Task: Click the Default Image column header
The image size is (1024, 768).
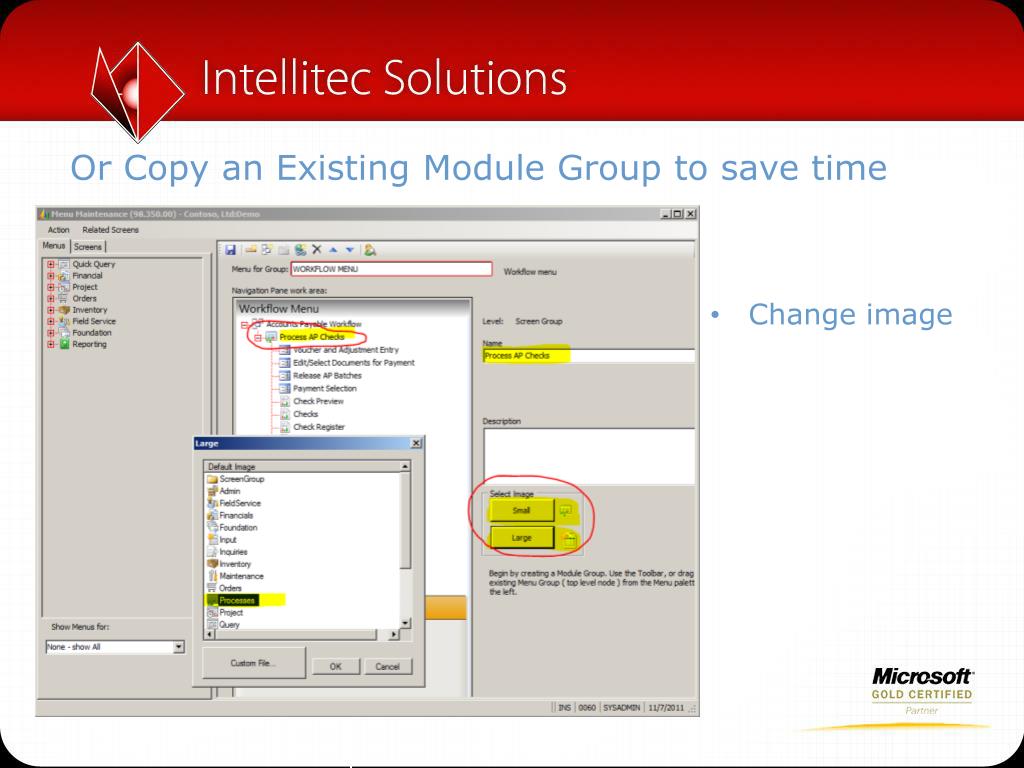Action: point(302,466)
